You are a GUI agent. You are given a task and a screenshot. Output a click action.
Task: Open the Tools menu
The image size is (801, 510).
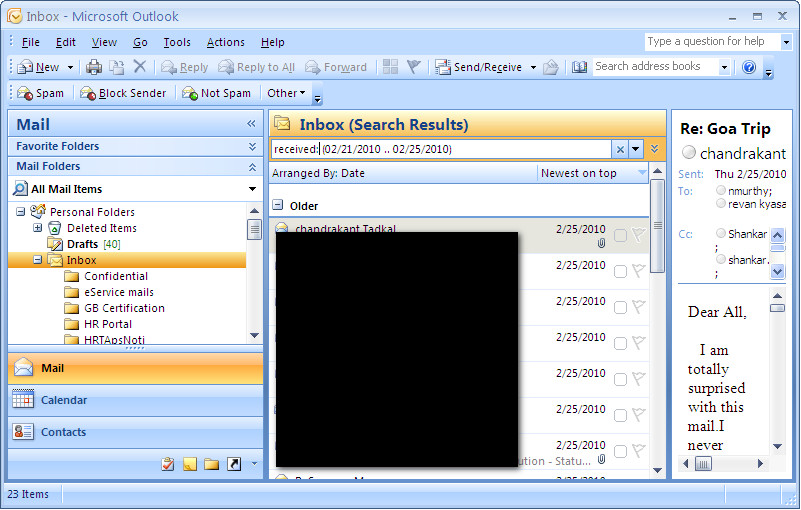(x=177, y=42)
